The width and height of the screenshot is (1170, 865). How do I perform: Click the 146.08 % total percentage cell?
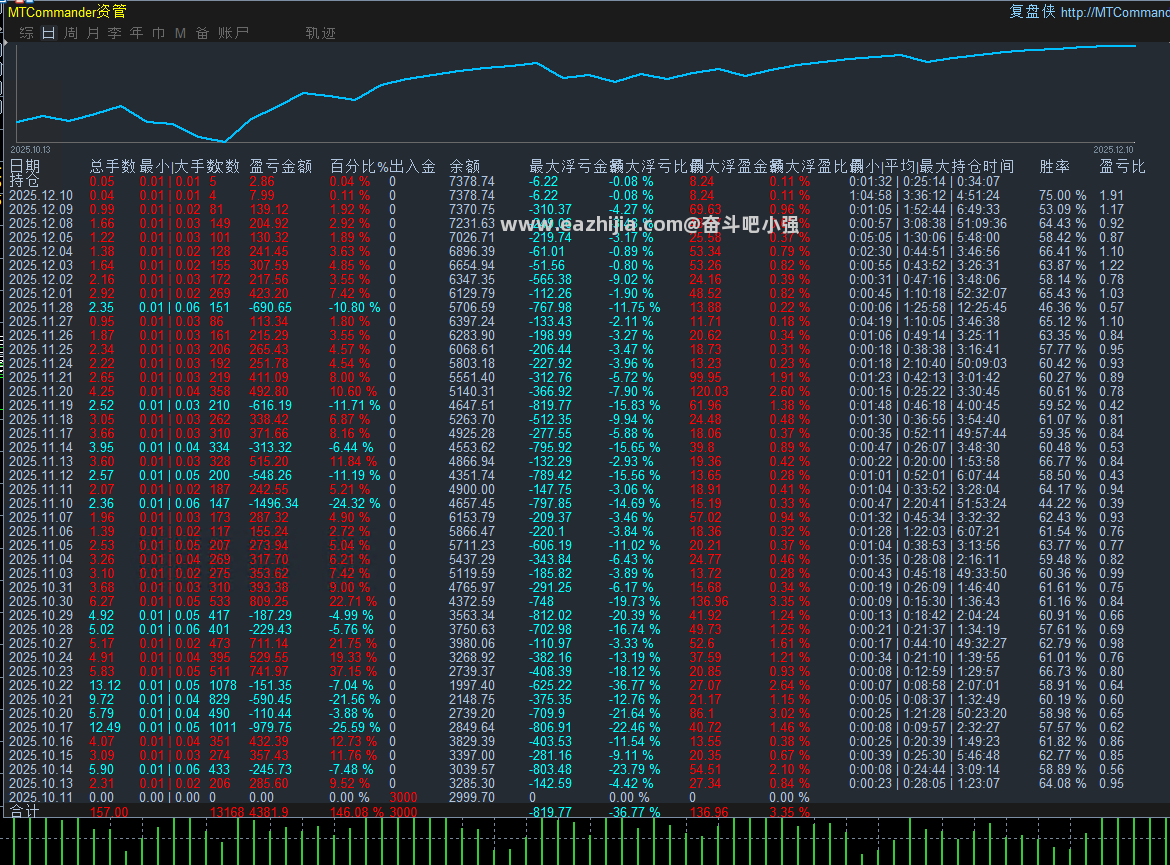[357, 812]
